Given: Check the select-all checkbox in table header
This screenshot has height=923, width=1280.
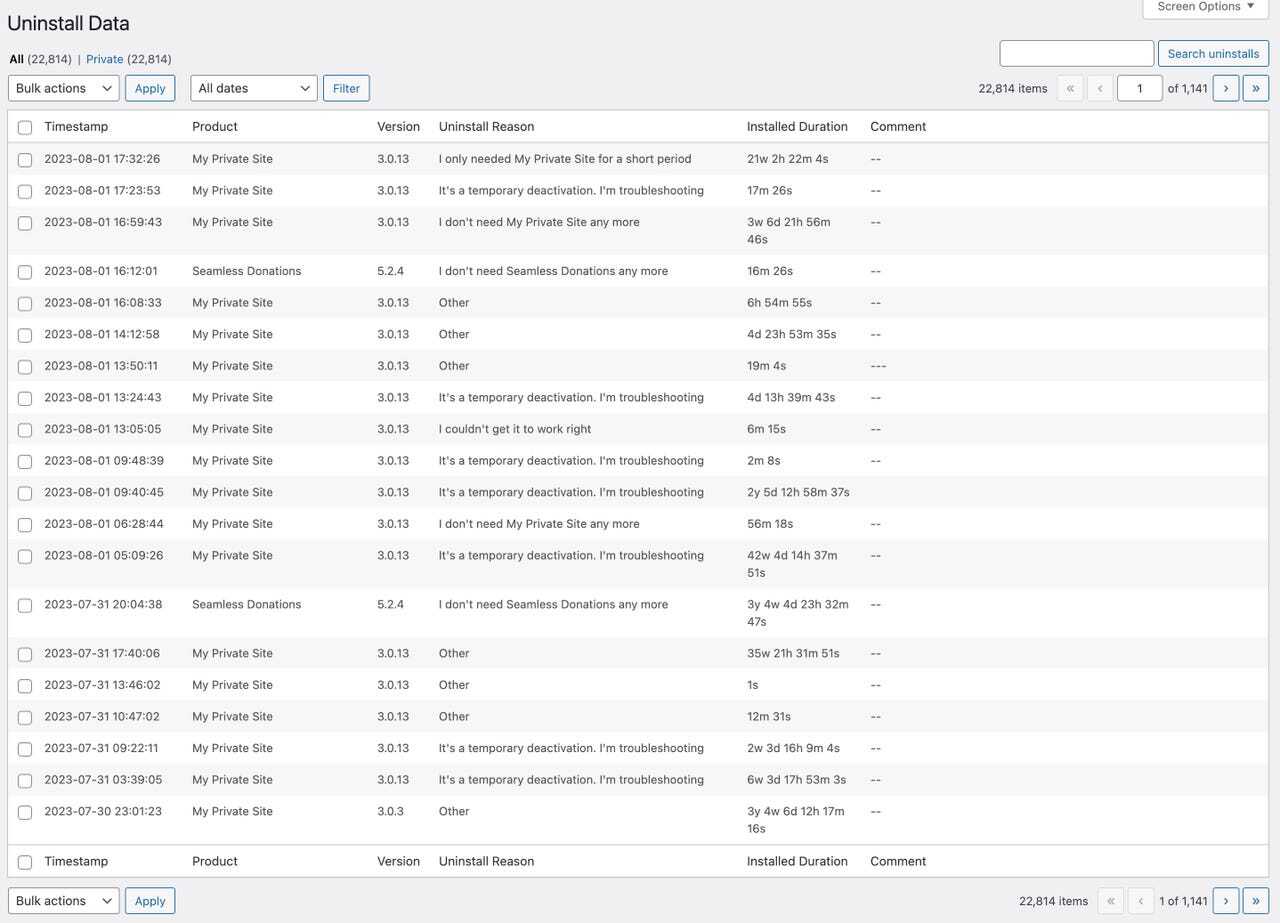Looking at the screenshot, I should [x=25, y=127].
